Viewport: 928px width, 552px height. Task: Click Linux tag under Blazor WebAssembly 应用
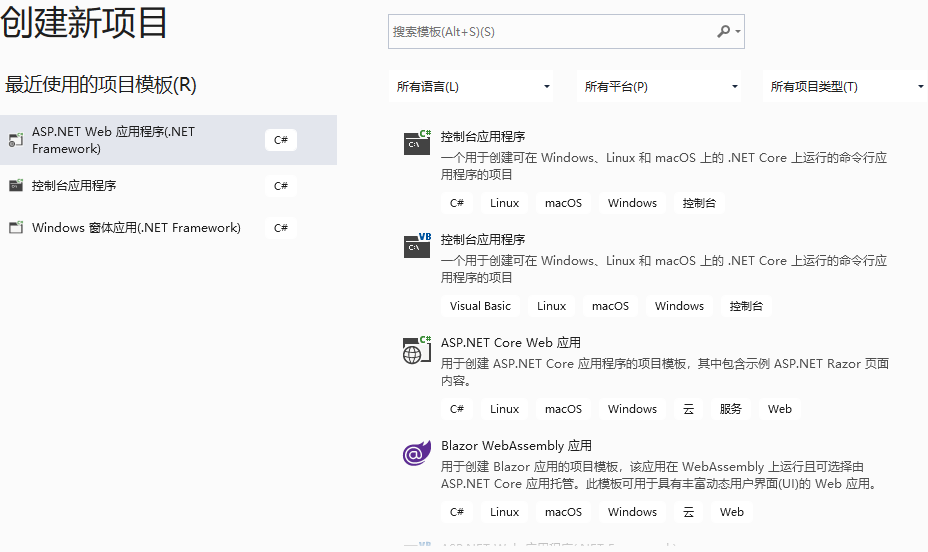504,512
